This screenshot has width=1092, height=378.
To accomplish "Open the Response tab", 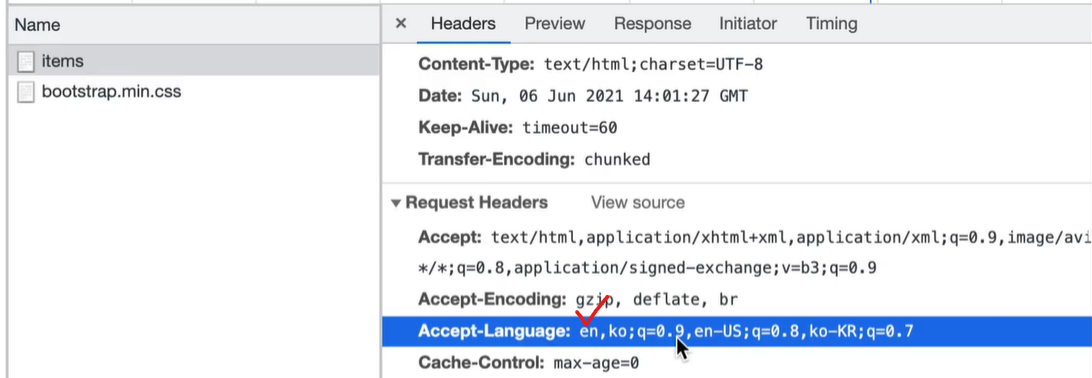I will click(653, 24).
